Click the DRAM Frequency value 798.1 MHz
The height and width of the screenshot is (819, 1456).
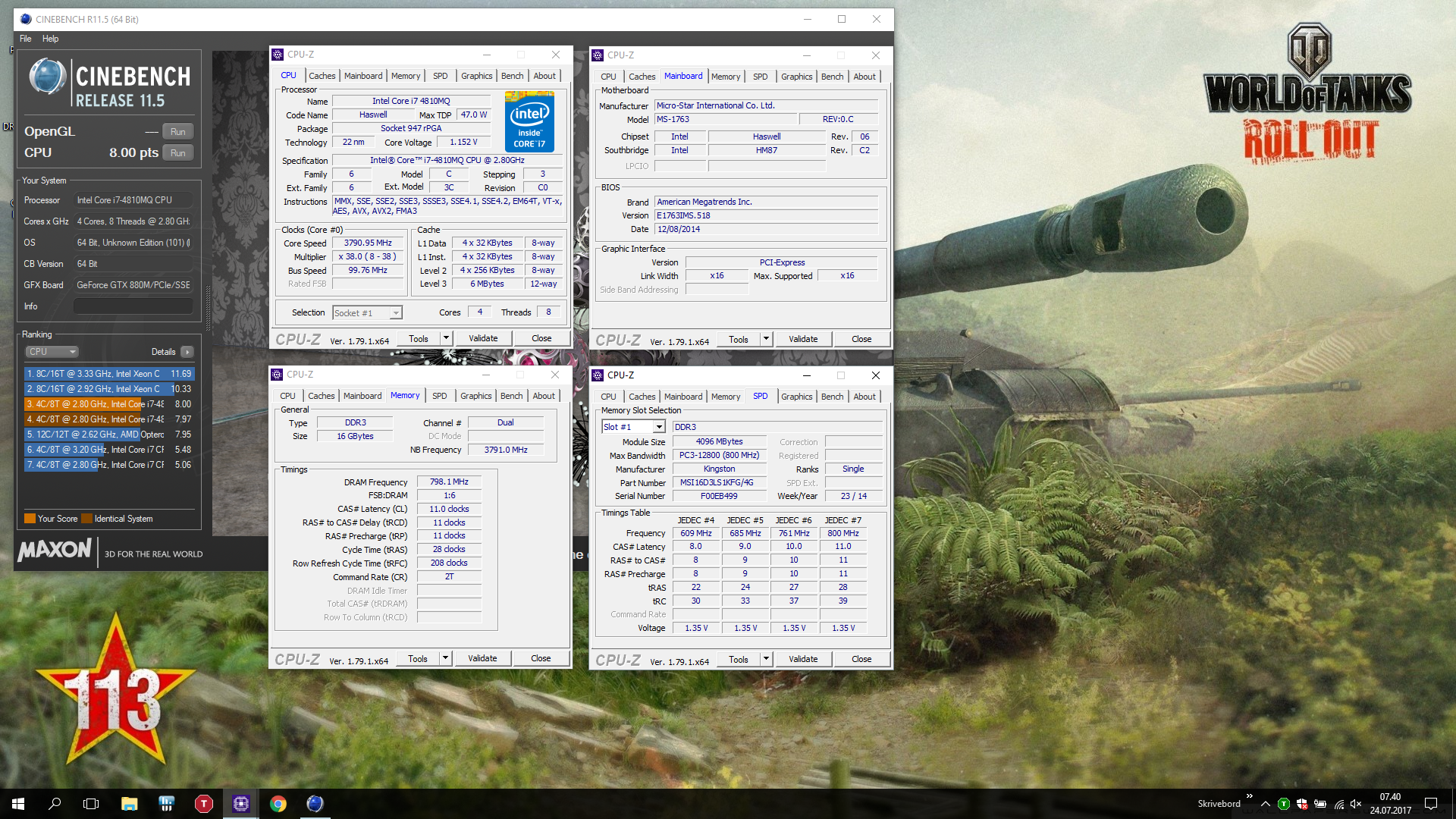[449, 482]
